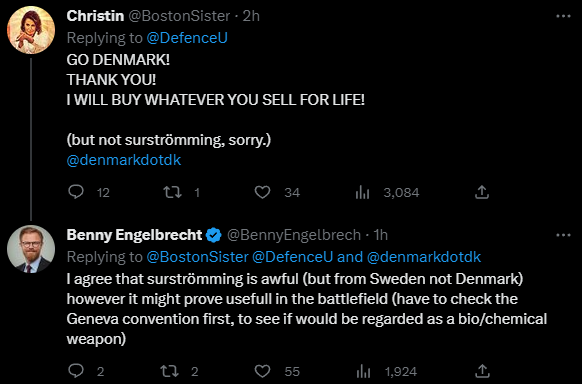Image resolution: width=582 pixels, height=384 pixels.
Task: Click the verified badge next to Benny Engelbrecht
Action: point(213,235)
